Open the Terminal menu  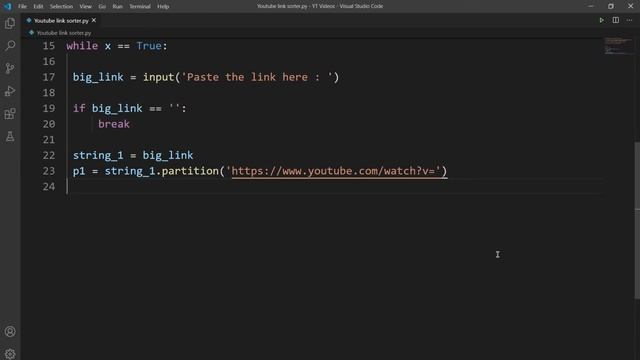pyautogui.click(x=140, y=6)
